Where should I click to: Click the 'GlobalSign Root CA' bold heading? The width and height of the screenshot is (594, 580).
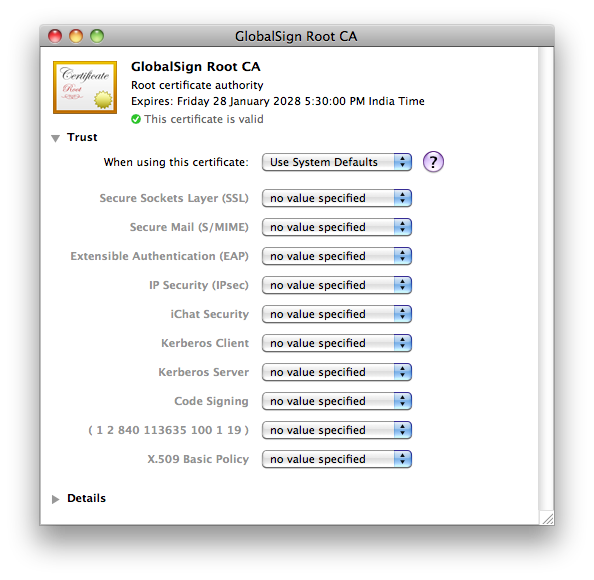click(195, 66)
